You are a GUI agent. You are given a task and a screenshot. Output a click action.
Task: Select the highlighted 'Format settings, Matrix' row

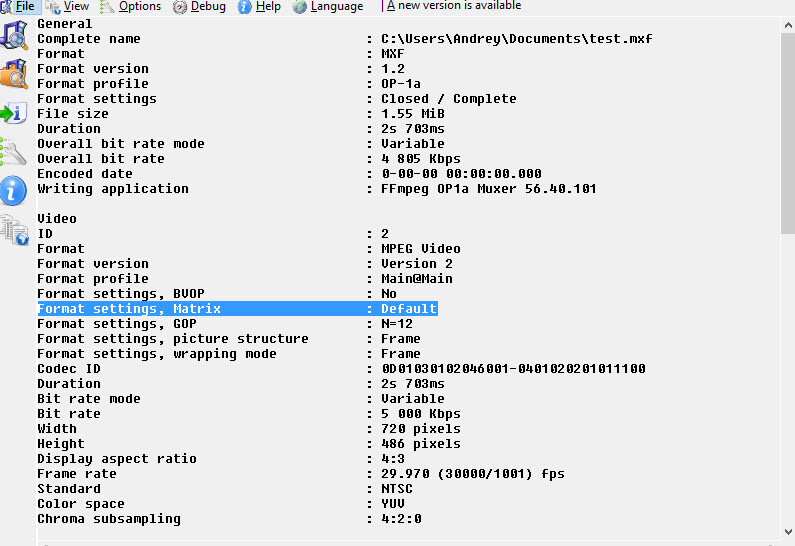(x=237, y=309)
